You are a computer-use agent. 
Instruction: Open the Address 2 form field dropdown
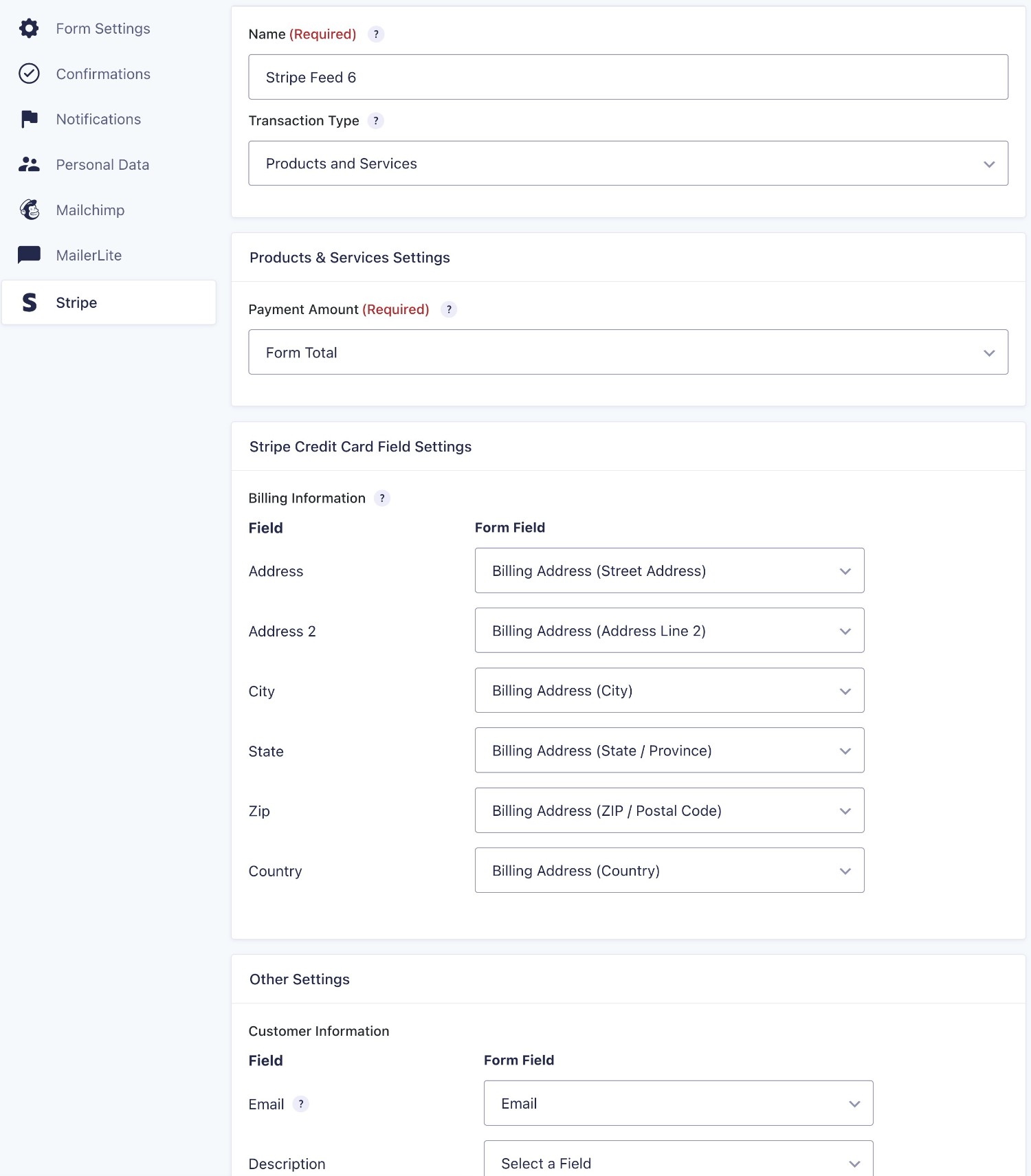click(669, 630)
